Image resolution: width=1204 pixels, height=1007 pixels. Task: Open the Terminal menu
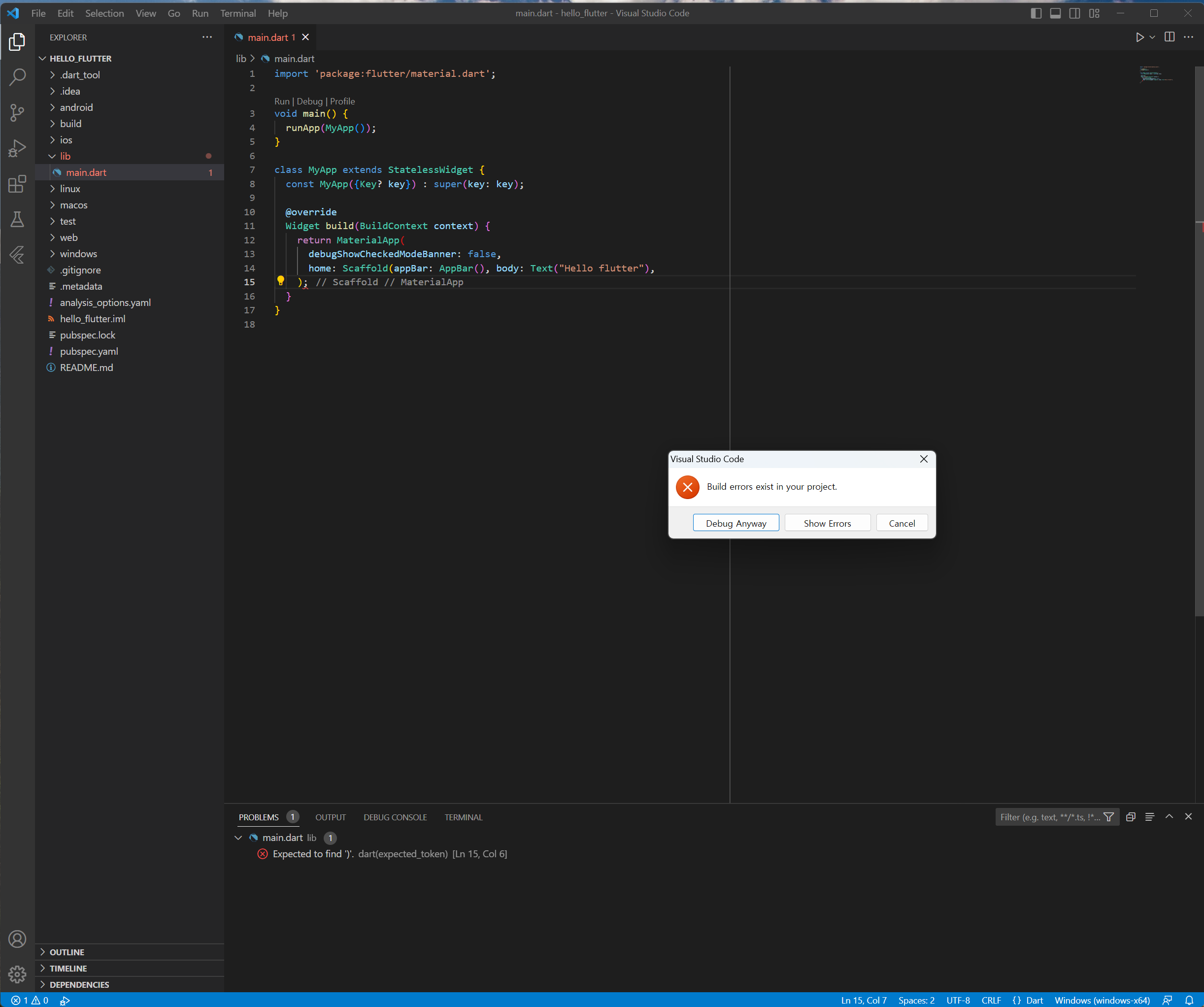(238, 13)
